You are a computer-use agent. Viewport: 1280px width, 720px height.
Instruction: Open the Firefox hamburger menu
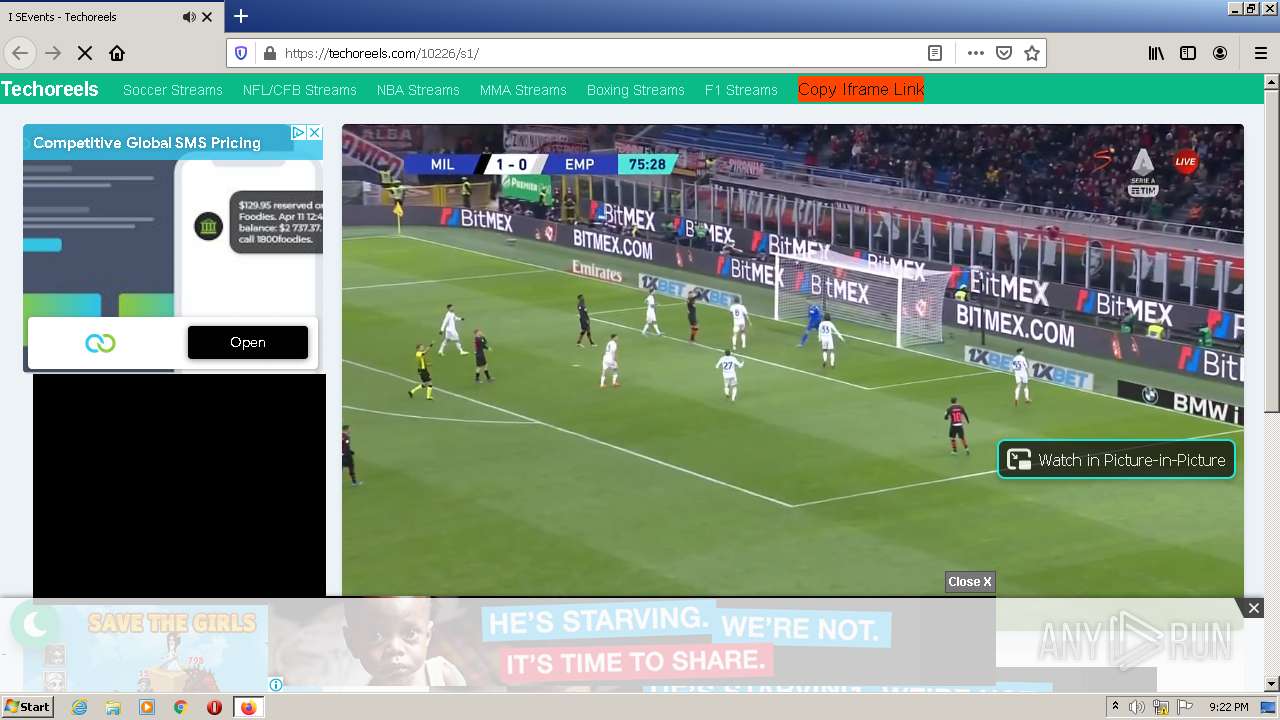pos(1260,53)
